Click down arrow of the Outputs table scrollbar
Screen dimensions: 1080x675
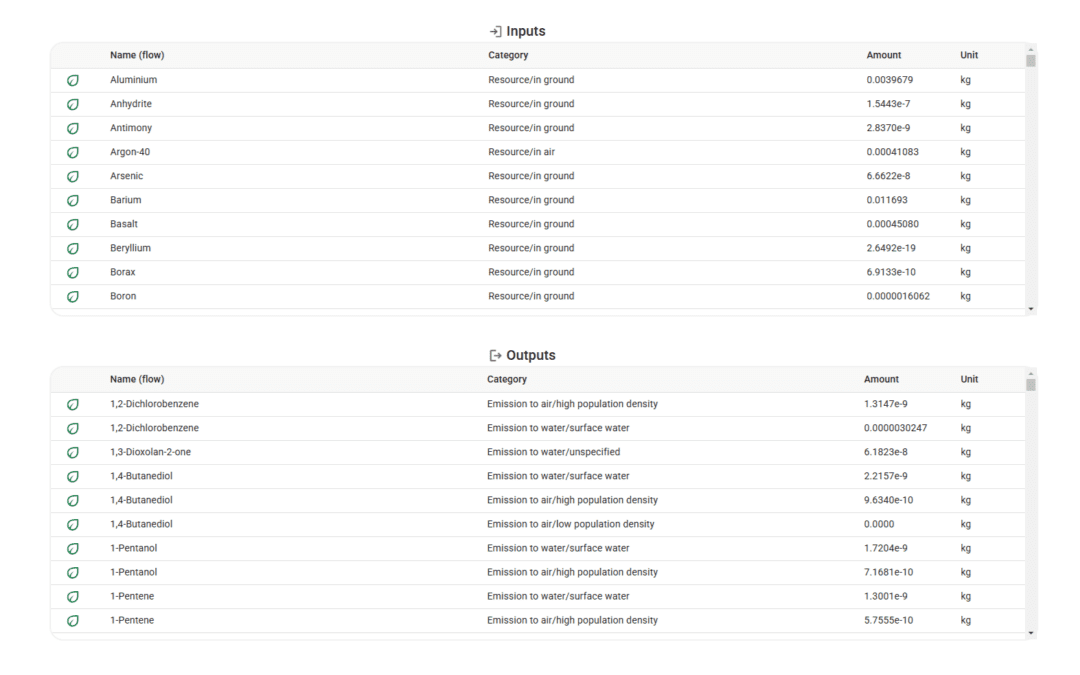coord(1031,633)
